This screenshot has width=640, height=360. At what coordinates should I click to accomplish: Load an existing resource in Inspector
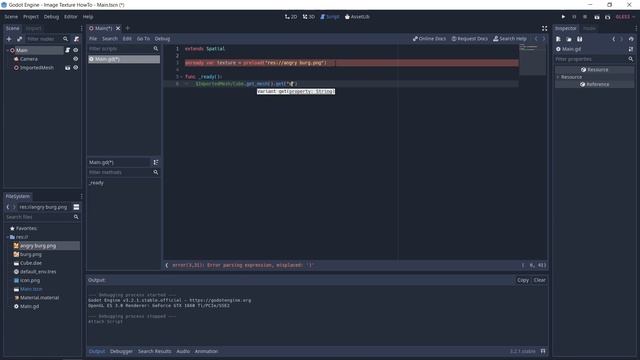(569, 39)
